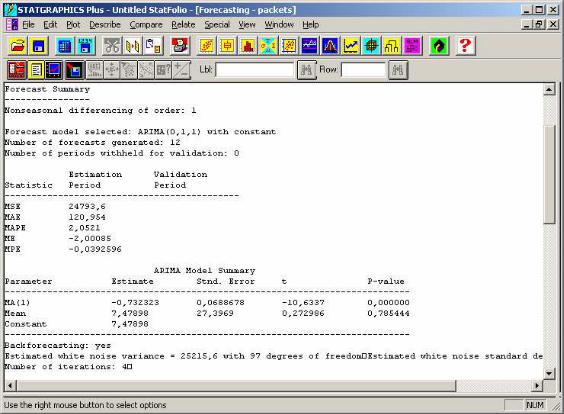Click the scatterplot icon in top toolbar
Viewport: 564px width, 414px height.
(x=207, y=46)
